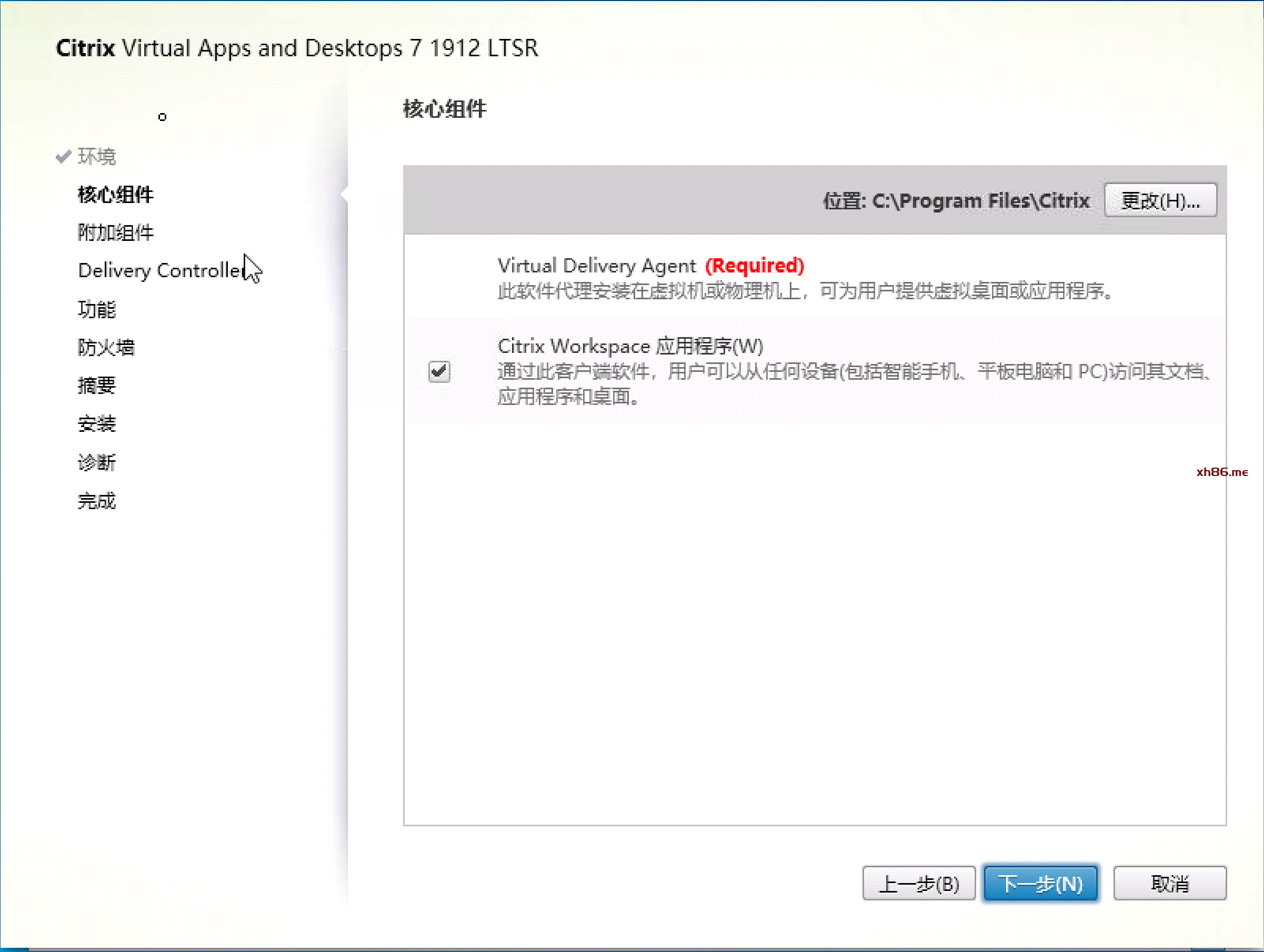The width and height of the screenshot is (1264, 952).
Task: Open the 附加组件 wizard step
Action: pyautogui.click(x=115, y=232)
